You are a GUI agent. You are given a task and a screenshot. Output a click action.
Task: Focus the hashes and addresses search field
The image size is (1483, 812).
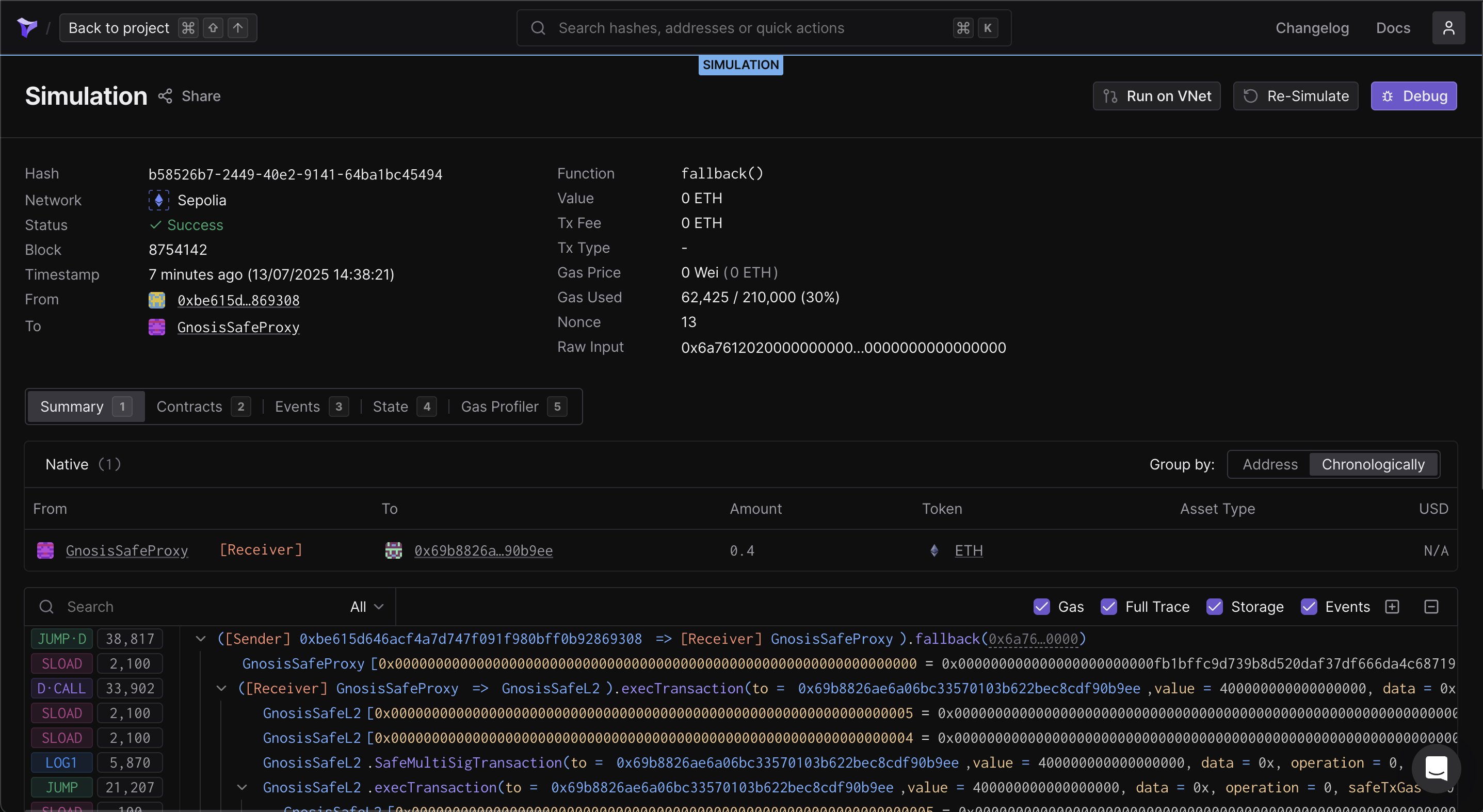(763, 28)
